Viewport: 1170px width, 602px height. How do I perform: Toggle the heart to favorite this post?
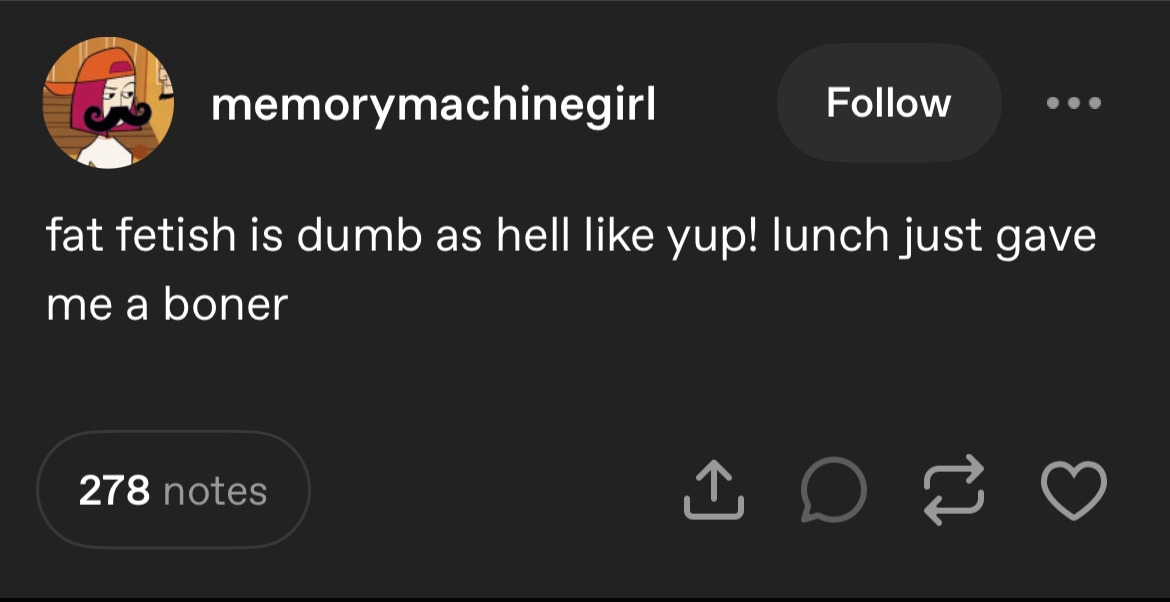pos(1074,490)
